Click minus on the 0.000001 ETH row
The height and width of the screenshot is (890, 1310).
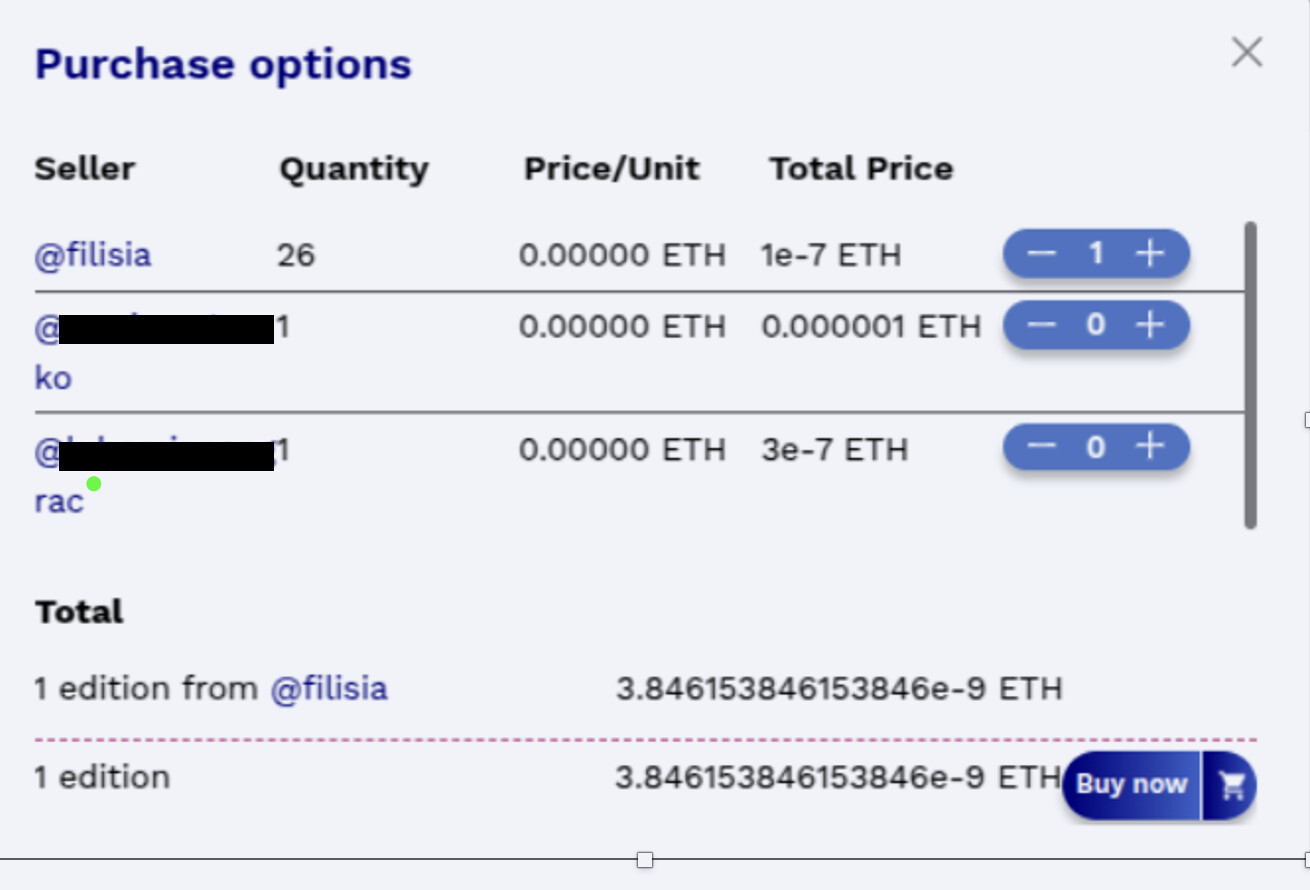(1041, 325)
